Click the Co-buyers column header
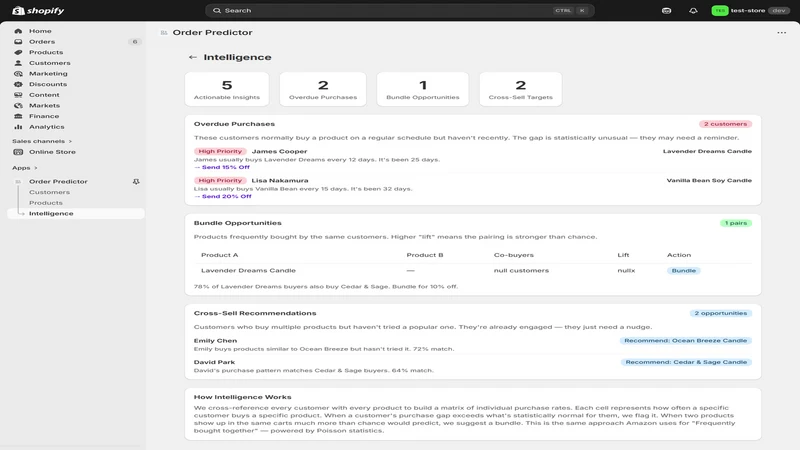 point(513,255)
